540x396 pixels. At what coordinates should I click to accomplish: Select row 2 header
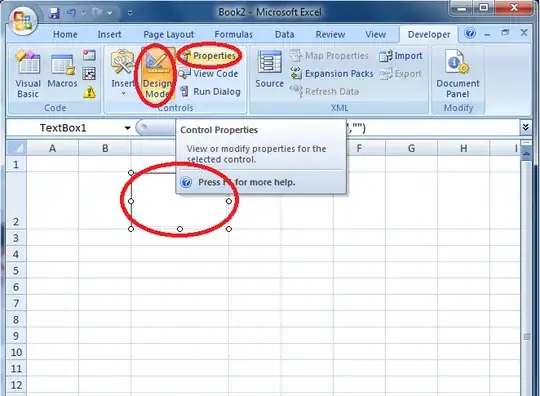pos(16,201)
